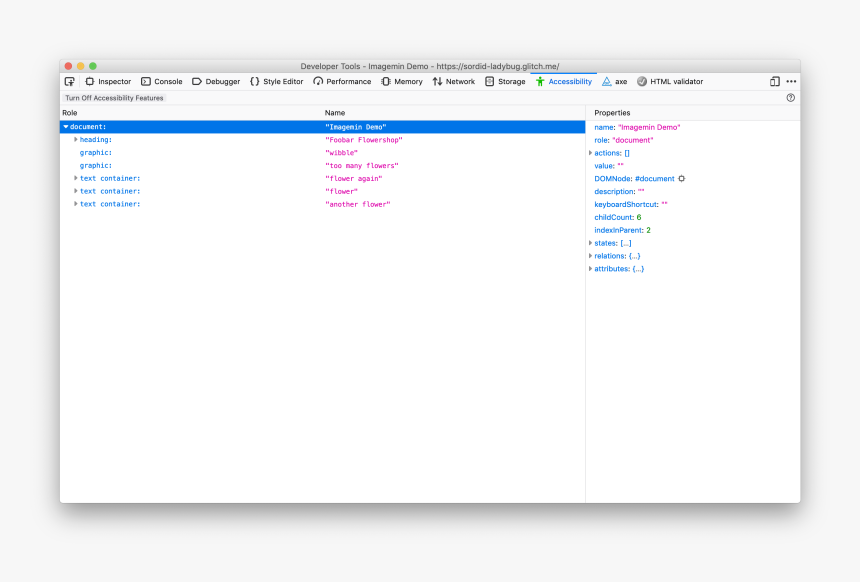Viewport: 860px width, 582px height.
Task: Select the Network arrows icon
Action: click(437, 81)
